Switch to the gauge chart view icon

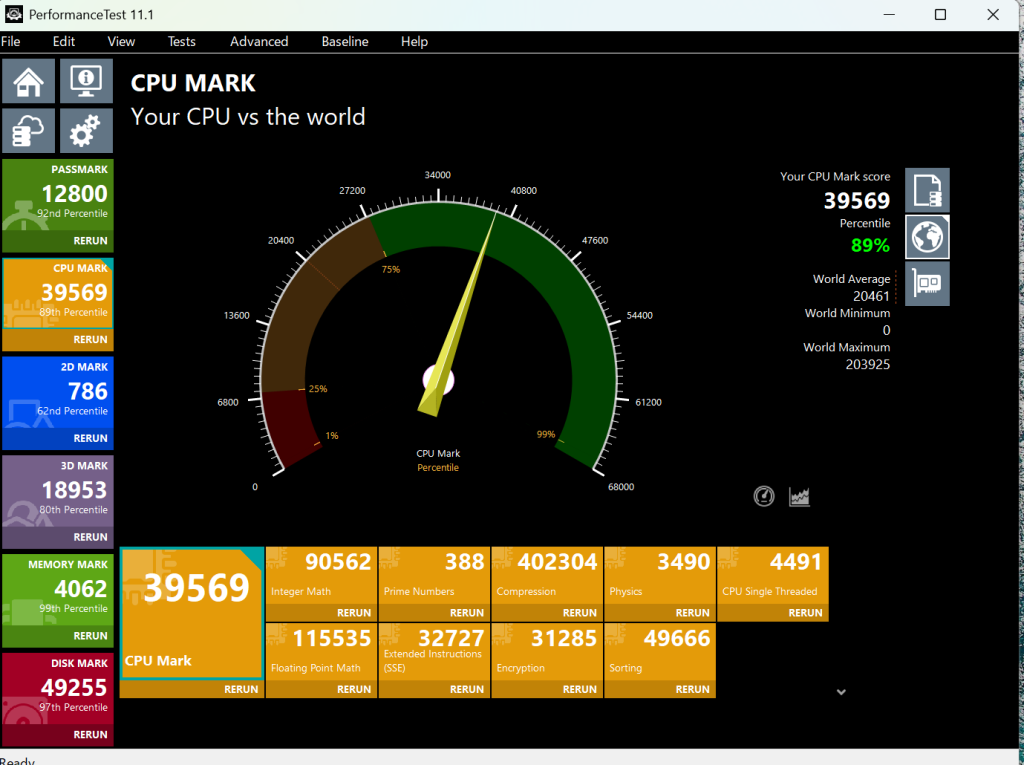tap(764, 496)
